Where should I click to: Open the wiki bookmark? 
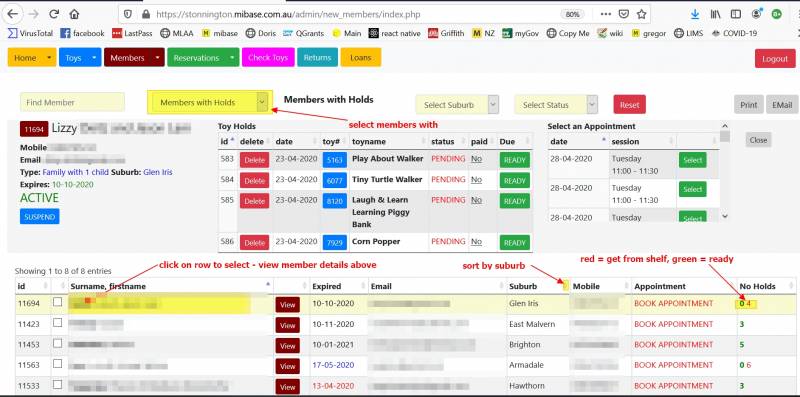(x=610, y=33)
